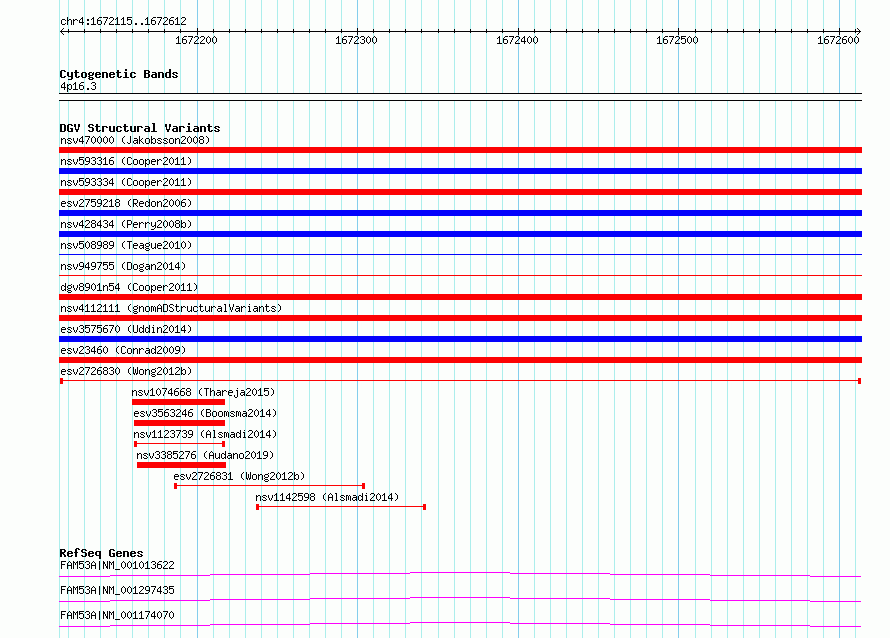The height and width of the screenshot is (638, 890).
Task: Click the Cytogenetic Bands track title
Action: point(119,74)
